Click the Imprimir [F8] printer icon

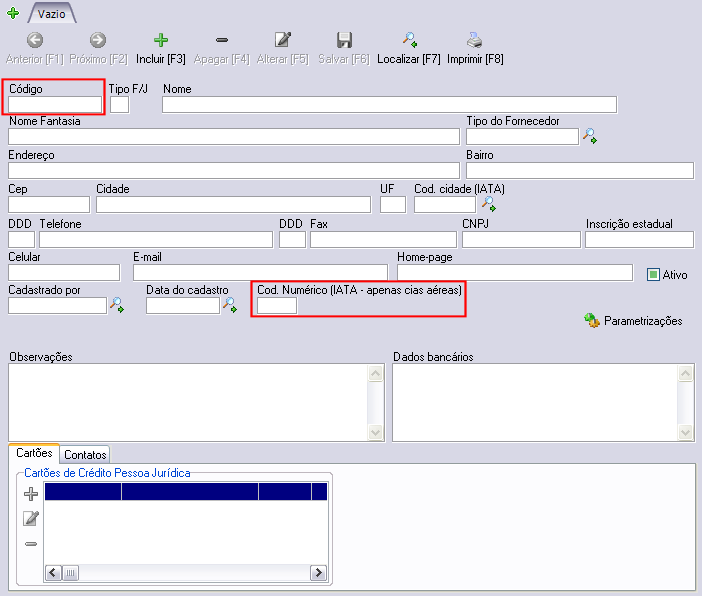pyautogui.click(x=475, y=40)
